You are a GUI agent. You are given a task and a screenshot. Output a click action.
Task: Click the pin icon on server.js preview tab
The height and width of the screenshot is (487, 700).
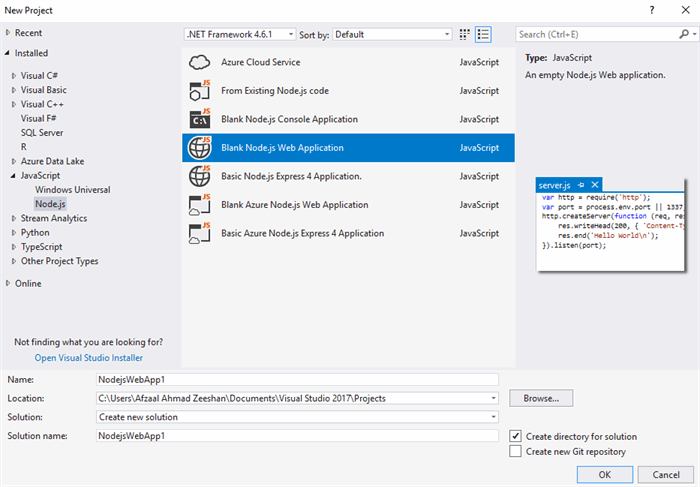(581, 185)
